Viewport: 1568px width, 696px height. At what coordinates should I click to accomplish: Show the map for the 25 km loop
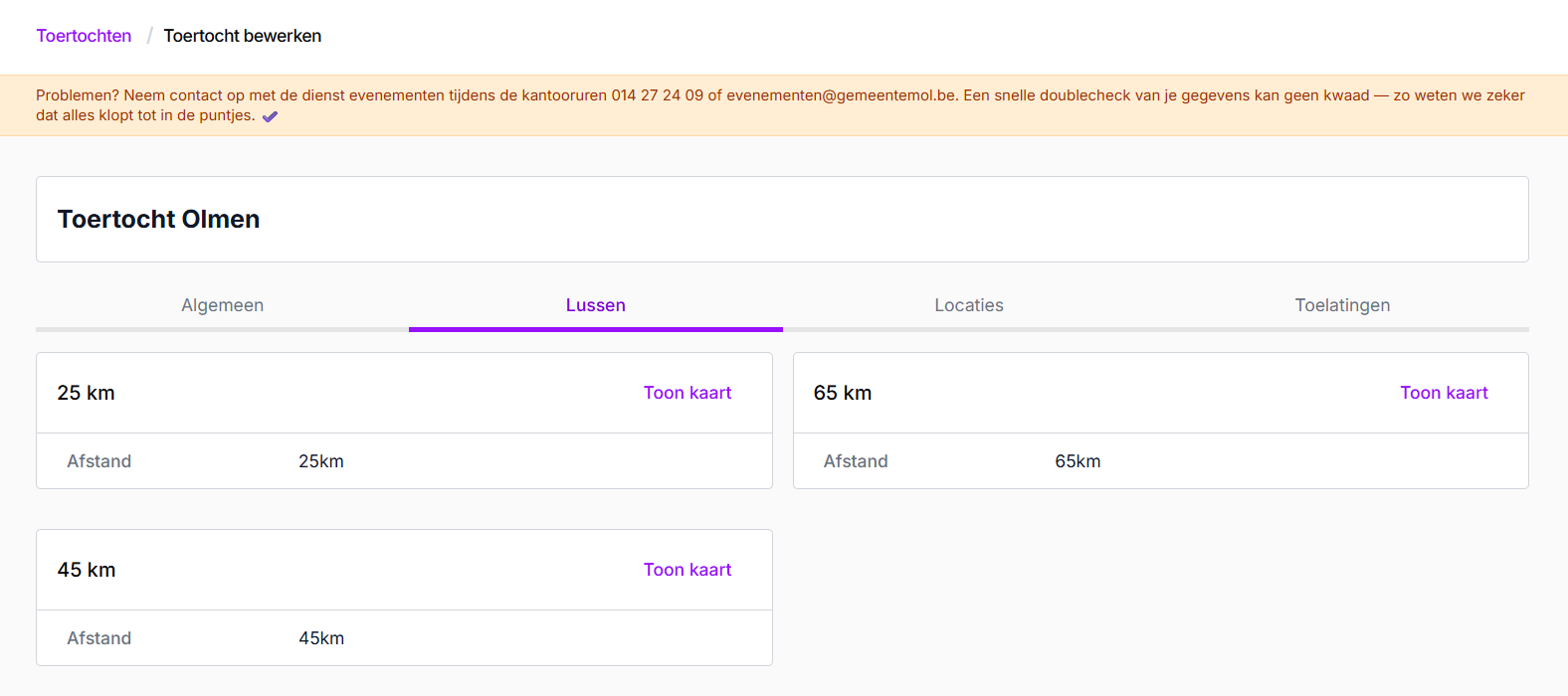click(686, 393)
